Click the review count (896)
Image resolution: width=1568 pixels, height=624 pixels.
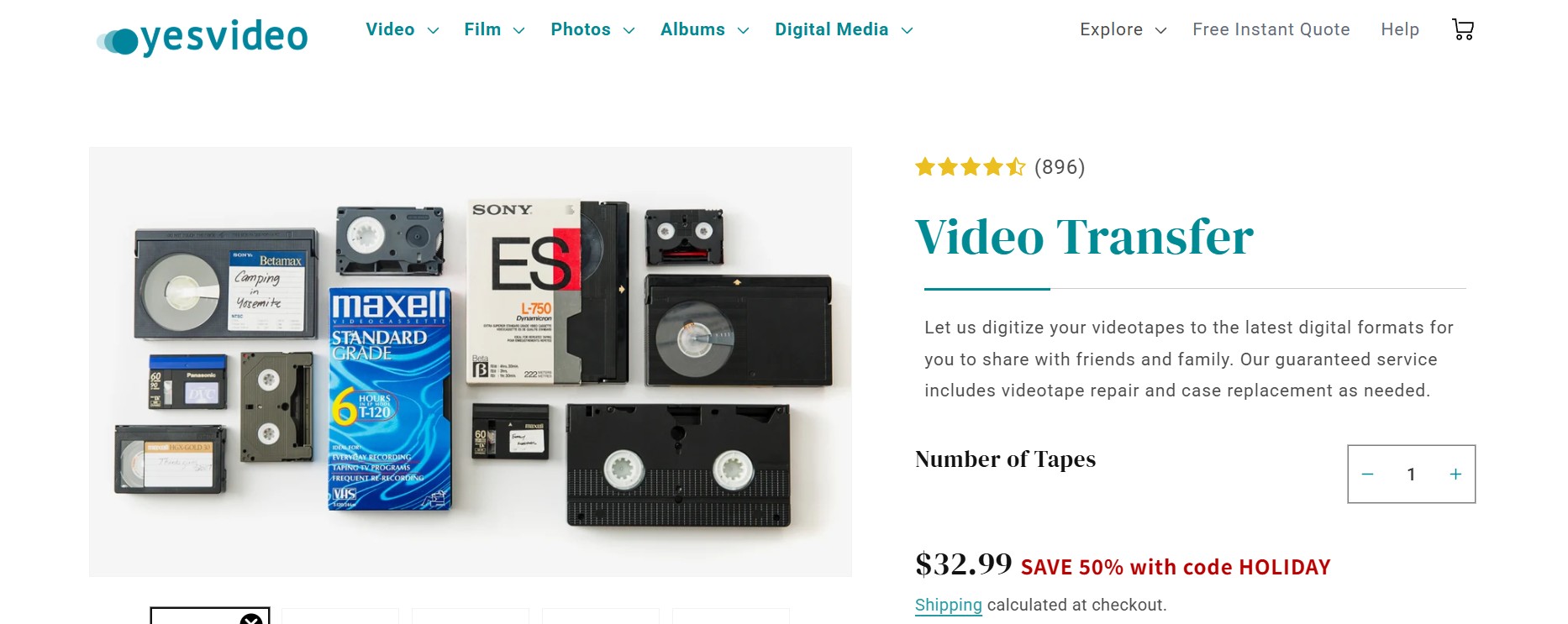pyautogui.click(x=1060, y=167)
